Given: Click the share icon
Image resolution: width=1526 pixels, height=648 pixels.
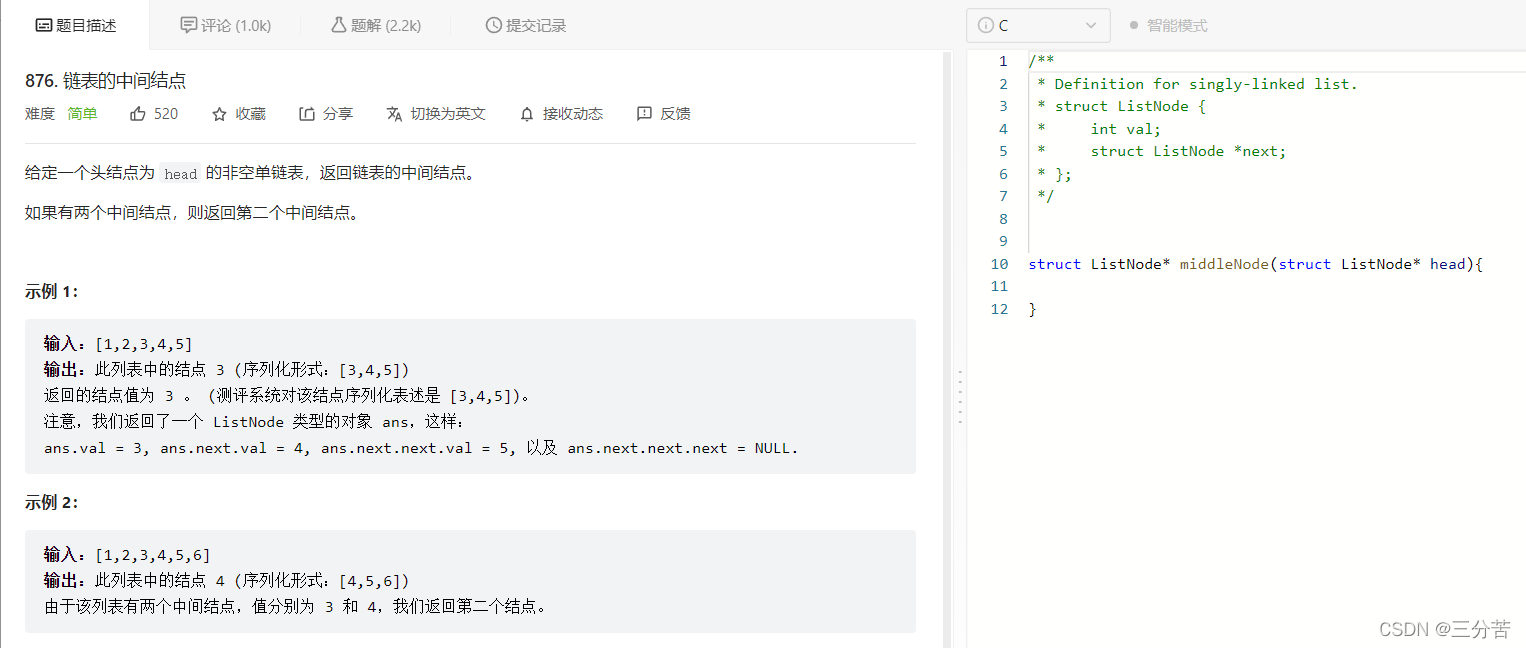Looking at the screenshot, I should tap(307, 114).
